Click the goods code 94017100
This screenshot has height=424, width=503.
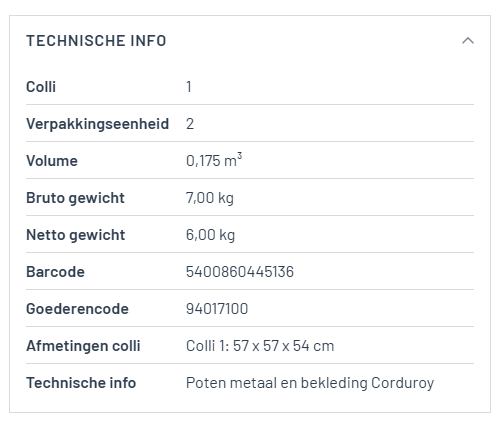tap(217, 309)
